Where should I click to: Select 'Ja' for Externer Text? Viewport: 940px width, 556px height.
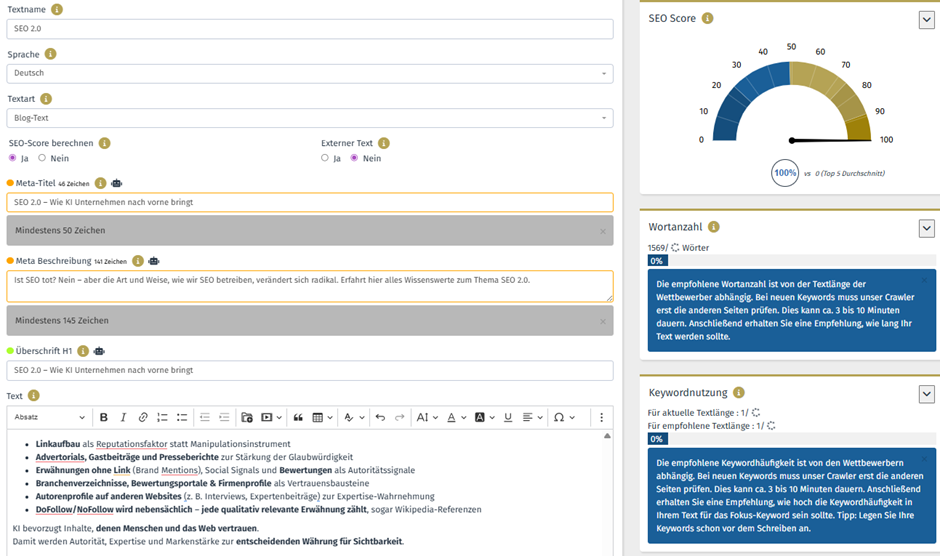tap(325, 158)
